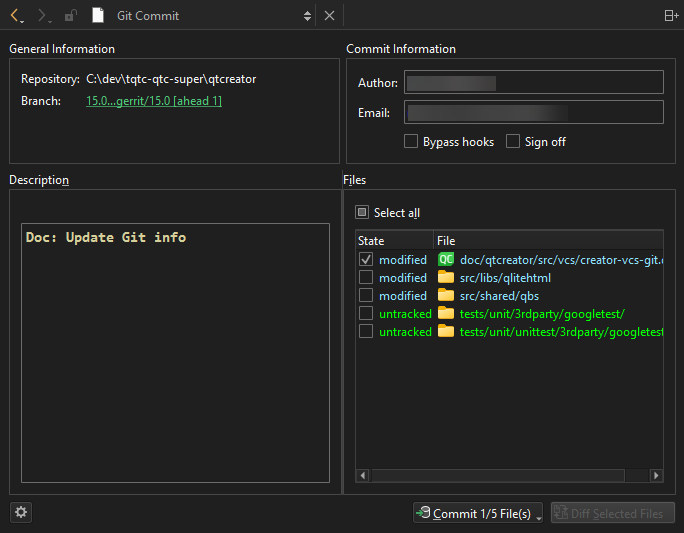Viewport: 684px width, 533px height.
Task: Click the folder icon for src/libs/qlitehtml
Action: pyautogui.click(x=446, y=278)
